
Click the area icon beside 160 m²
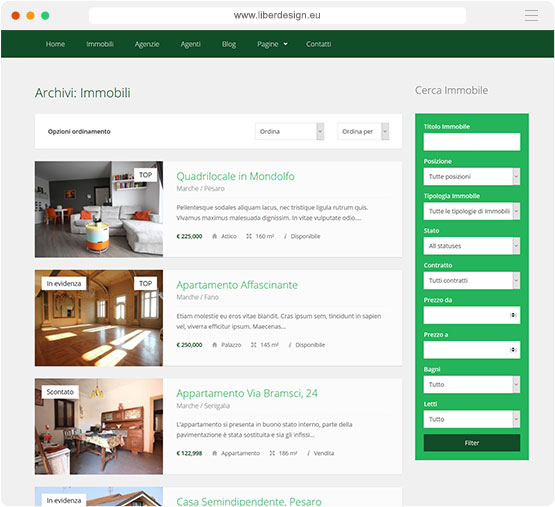click(249, 236)
